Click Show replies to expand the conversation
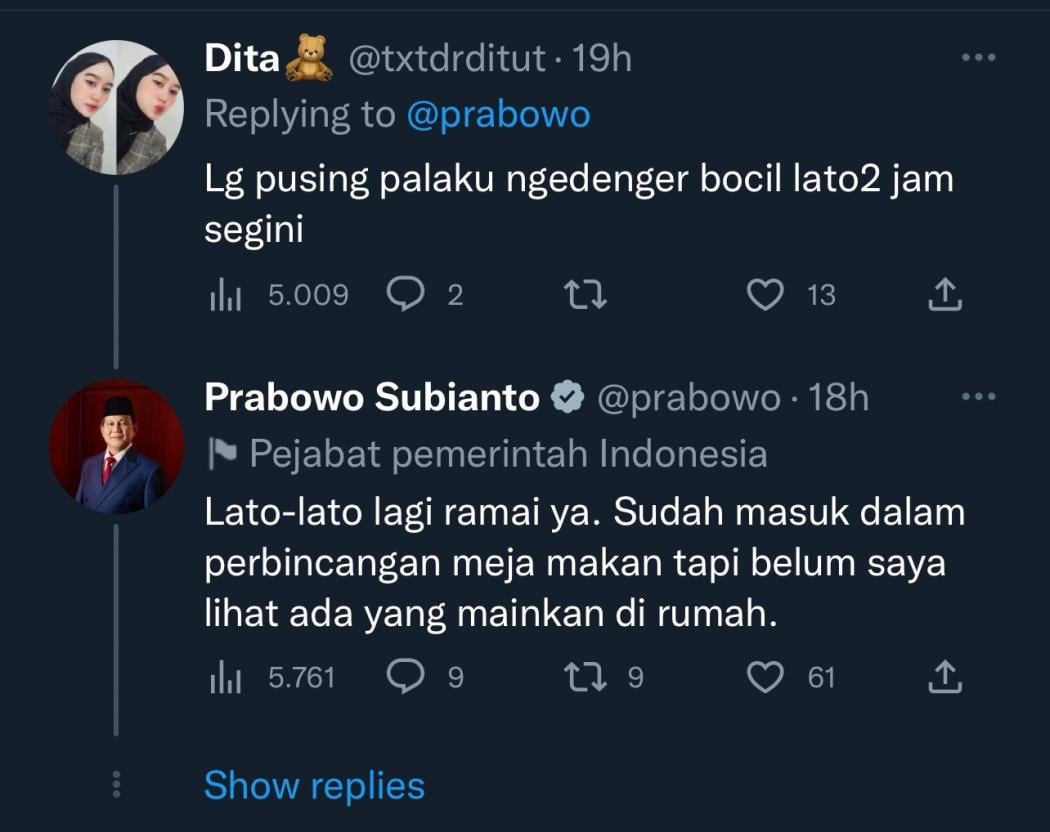This screenshot has height=832, width=1050. pyautogui.click(x=313, y=786)
